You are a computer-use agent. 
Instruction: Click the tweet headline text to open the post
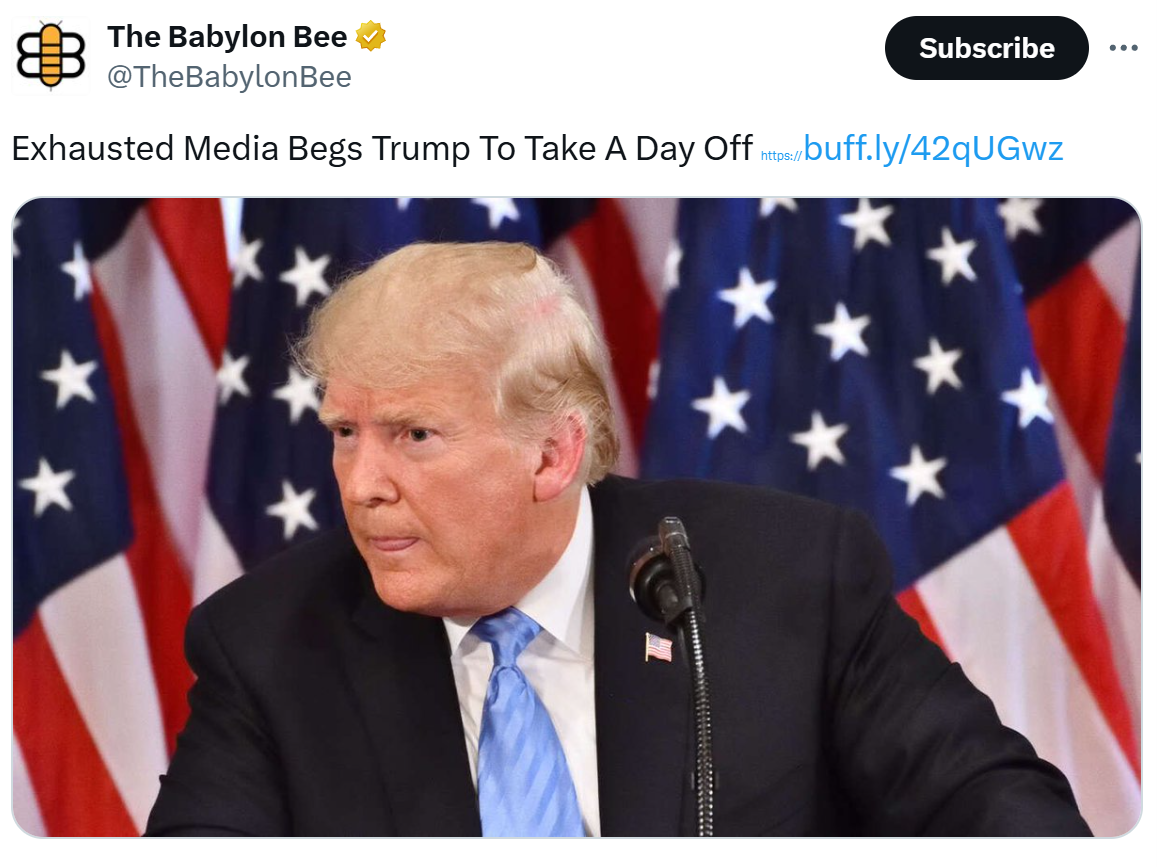[x=382, y=148]
